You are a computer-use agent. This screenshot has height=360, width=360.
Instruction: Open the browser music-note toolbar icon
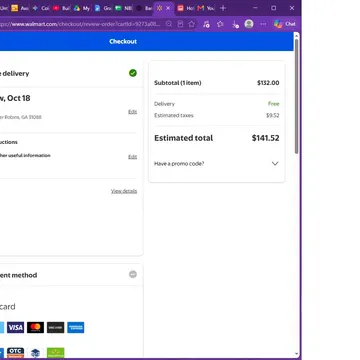tap(206, 24)
